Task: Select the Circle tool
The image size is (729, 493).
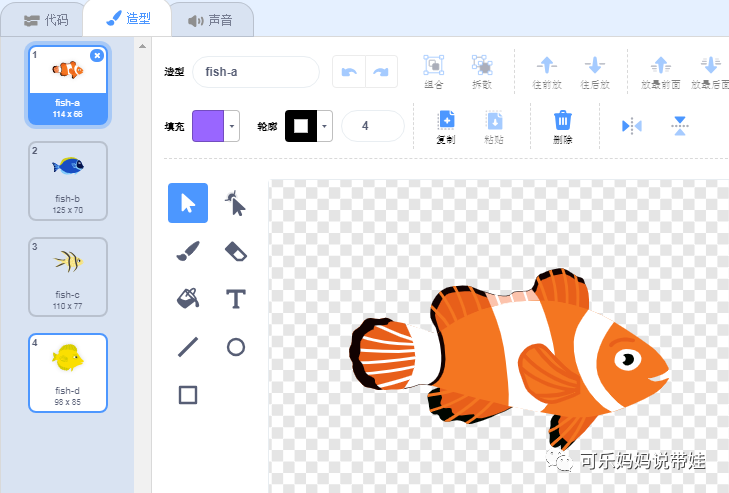Action: (x=236, y=347)
